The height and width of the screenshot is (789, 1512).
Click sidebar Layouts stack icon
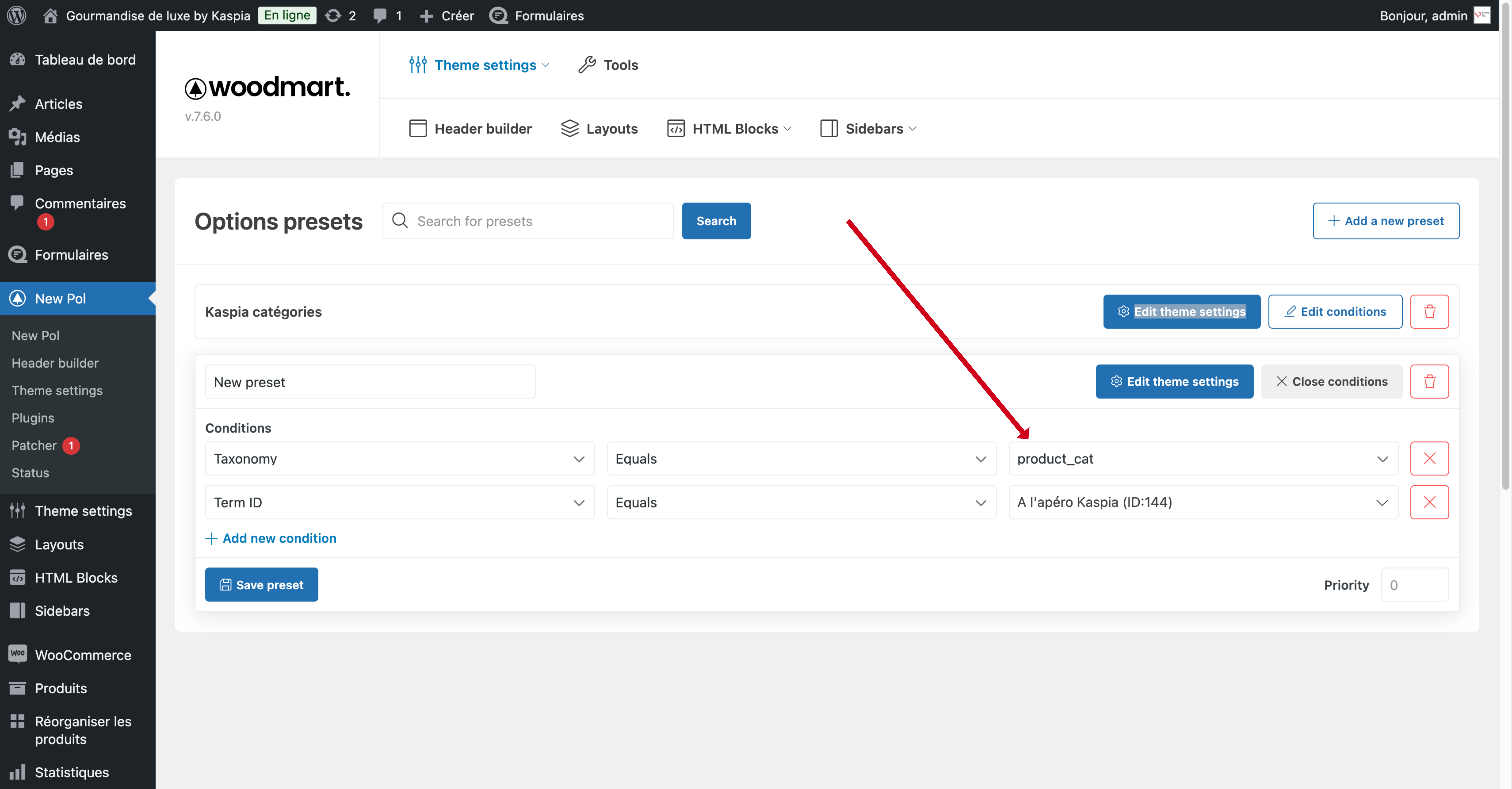pyautogui.click(x=18, y=544)
